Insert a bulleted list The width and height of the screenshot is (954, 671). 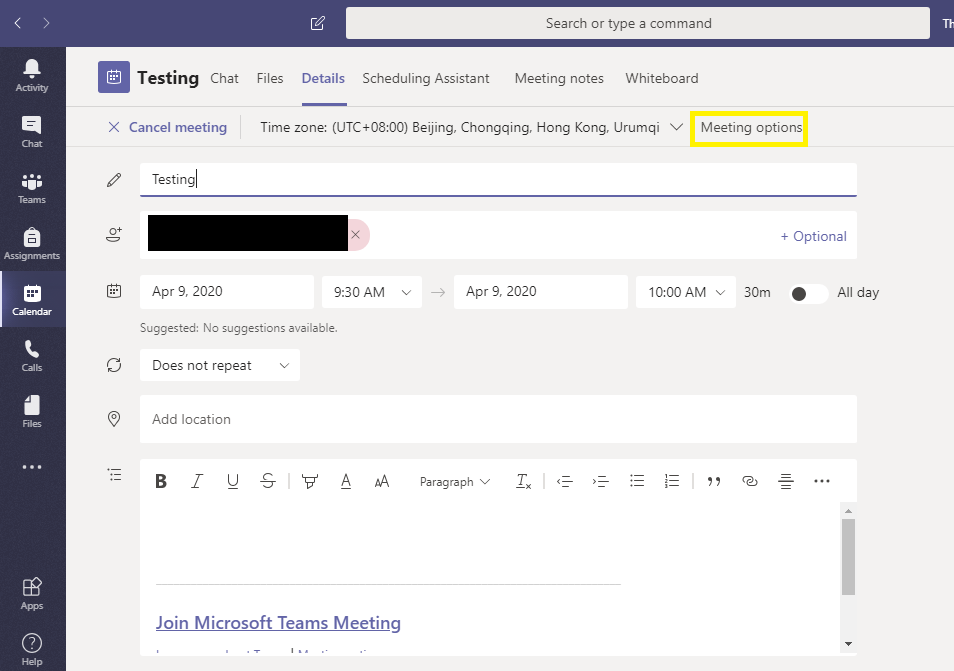pos(636,481)
